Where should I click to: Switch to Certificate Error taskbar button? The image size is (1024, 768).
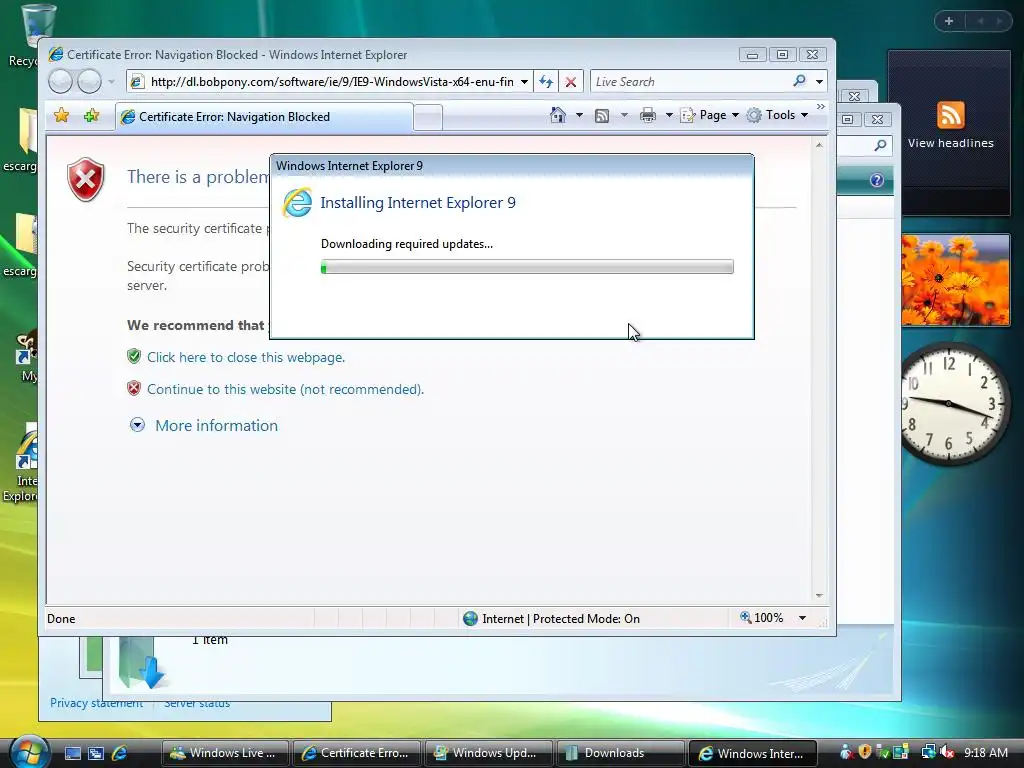(x=357, y=753)
